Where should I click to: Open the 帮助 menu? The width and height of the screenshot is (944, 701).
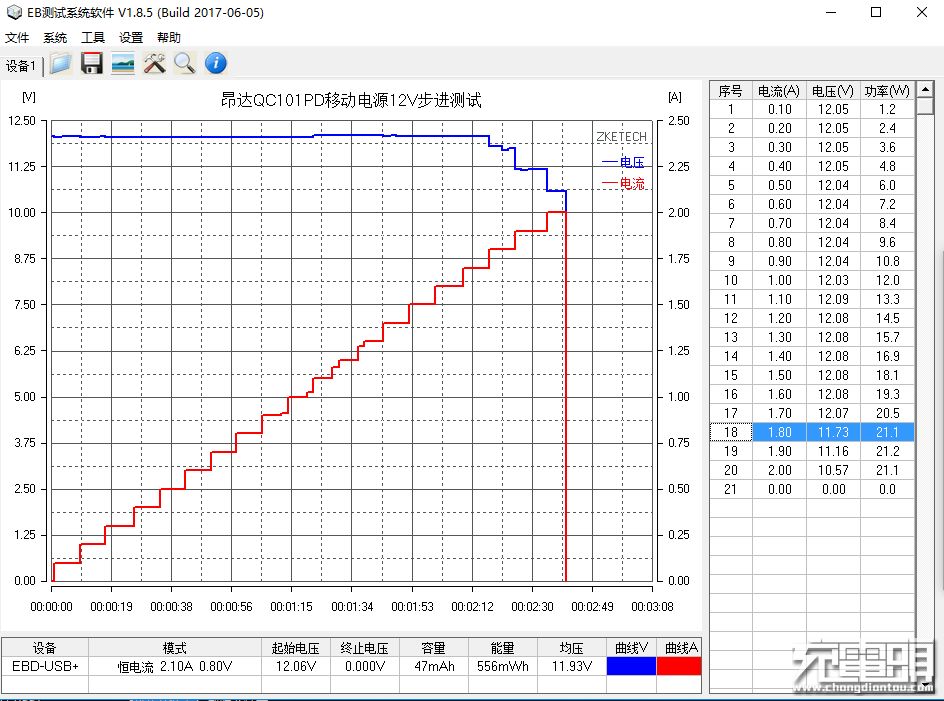pos(169,37)
